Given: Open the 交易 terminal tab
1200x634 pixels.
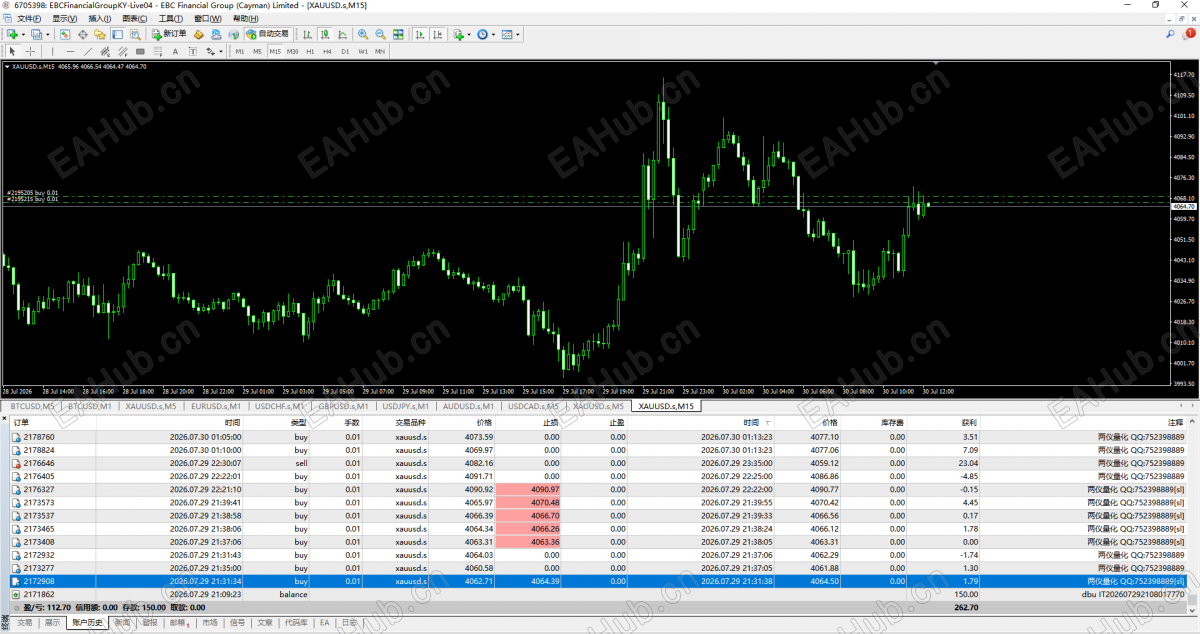Looking at the screenshot, I should 24,622.
